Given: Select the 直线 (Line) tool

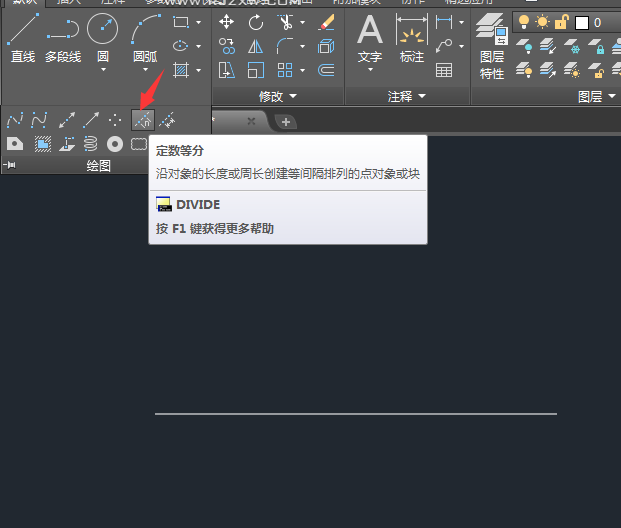Looking at the screenshot, I should pos(23,38).
